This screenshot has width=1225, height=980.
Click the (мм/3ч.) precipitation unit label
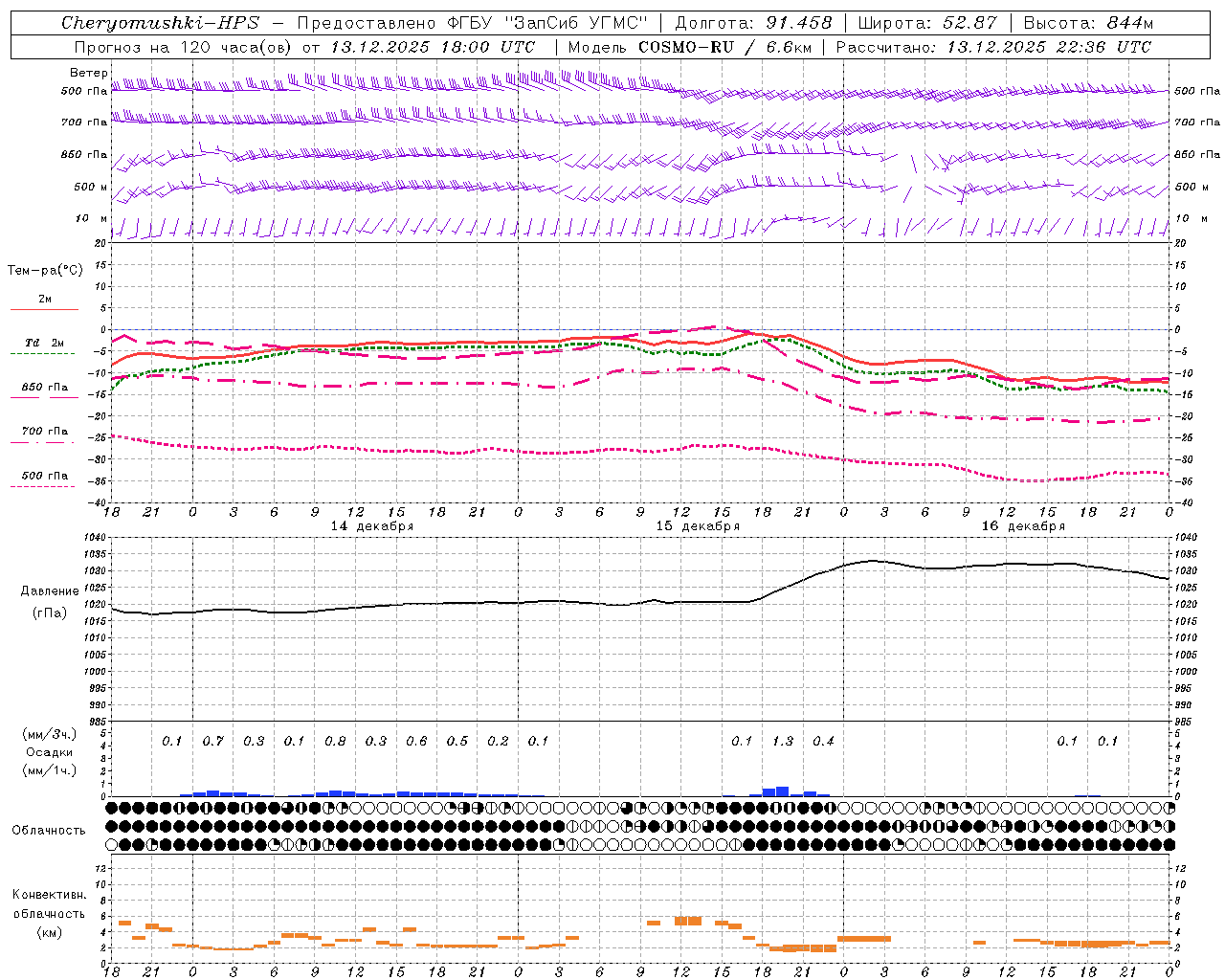tap(50, 734)
